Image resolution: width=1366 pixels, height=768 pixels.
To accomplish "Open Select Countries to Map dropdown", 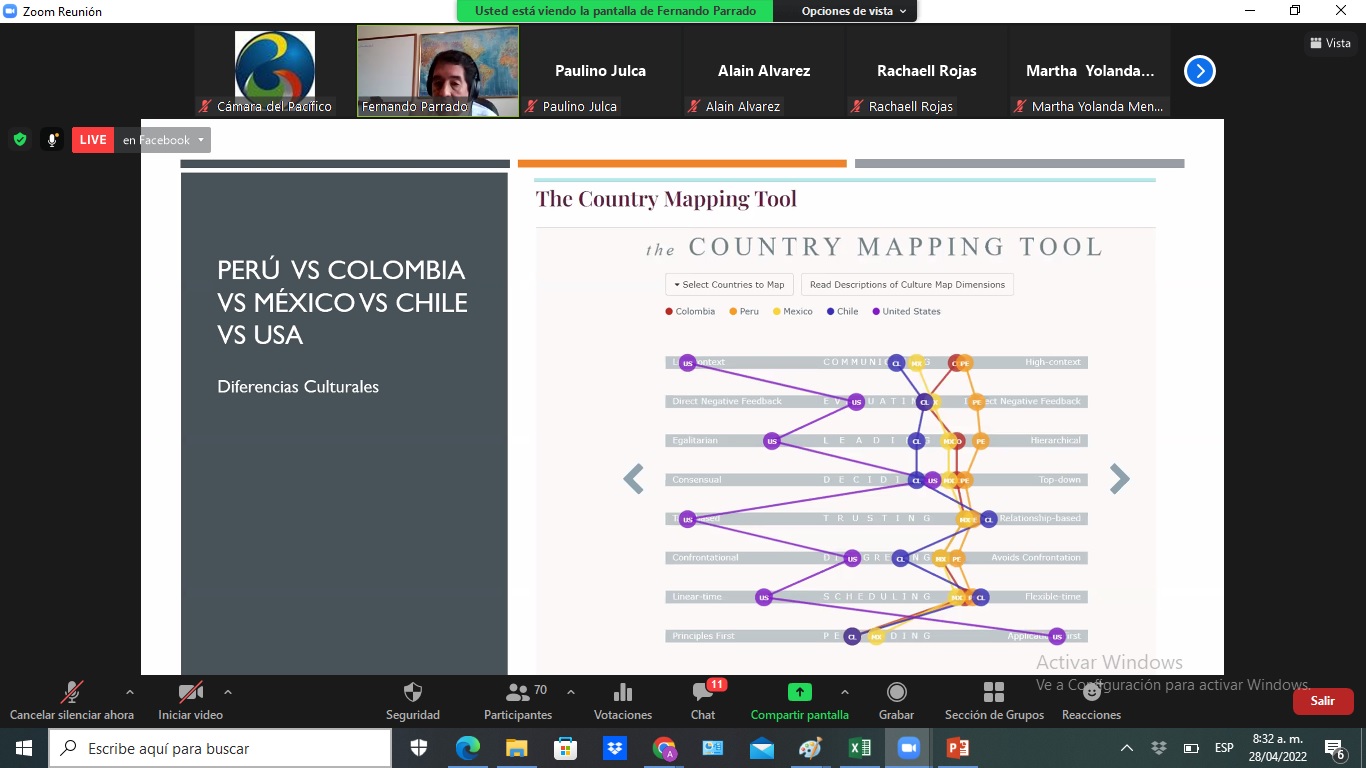I will click(x=729, y=285).
